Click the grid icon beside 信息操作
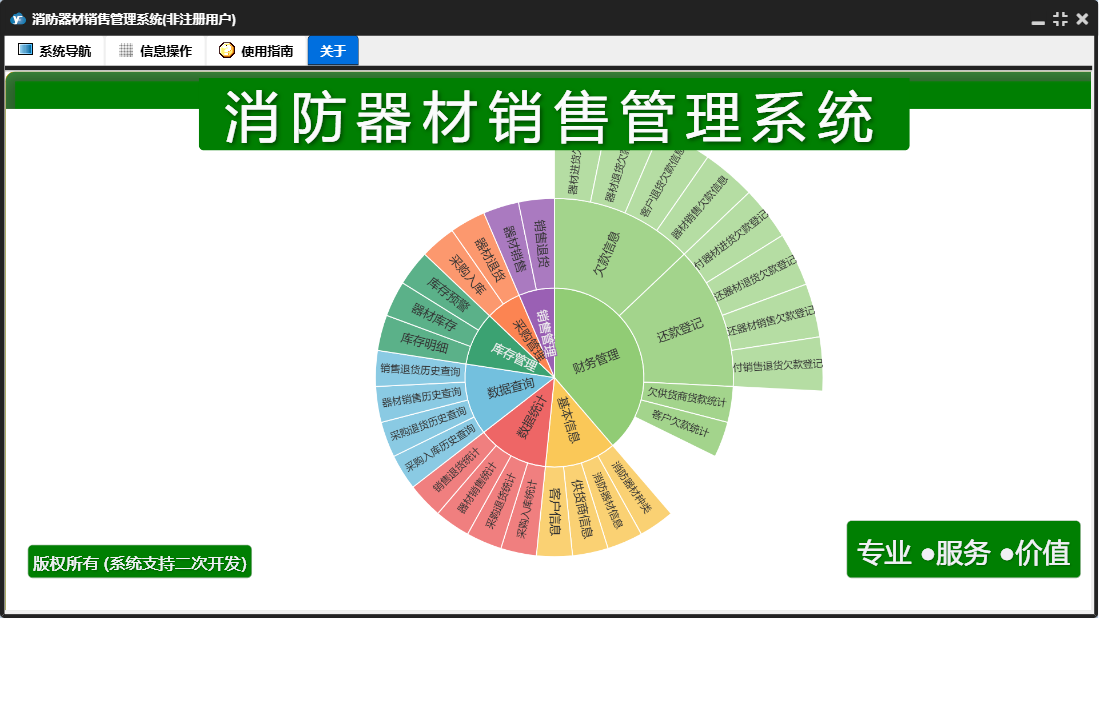This screenshot has height=723, width=1099. coord(126,50)
